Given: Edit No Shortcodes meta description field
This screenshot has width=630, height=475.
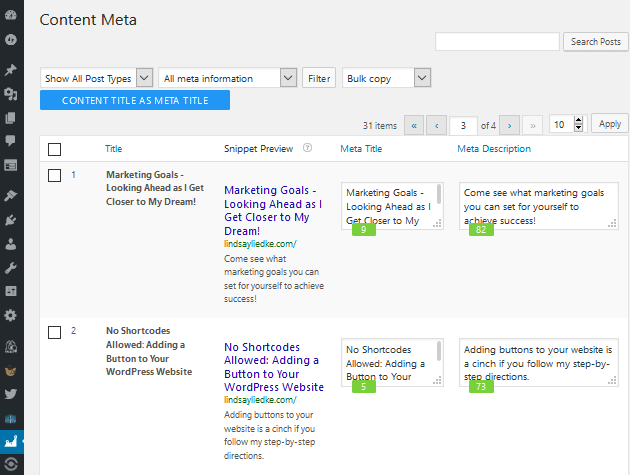Looking at the screenshot, I should tap(539, 362).
